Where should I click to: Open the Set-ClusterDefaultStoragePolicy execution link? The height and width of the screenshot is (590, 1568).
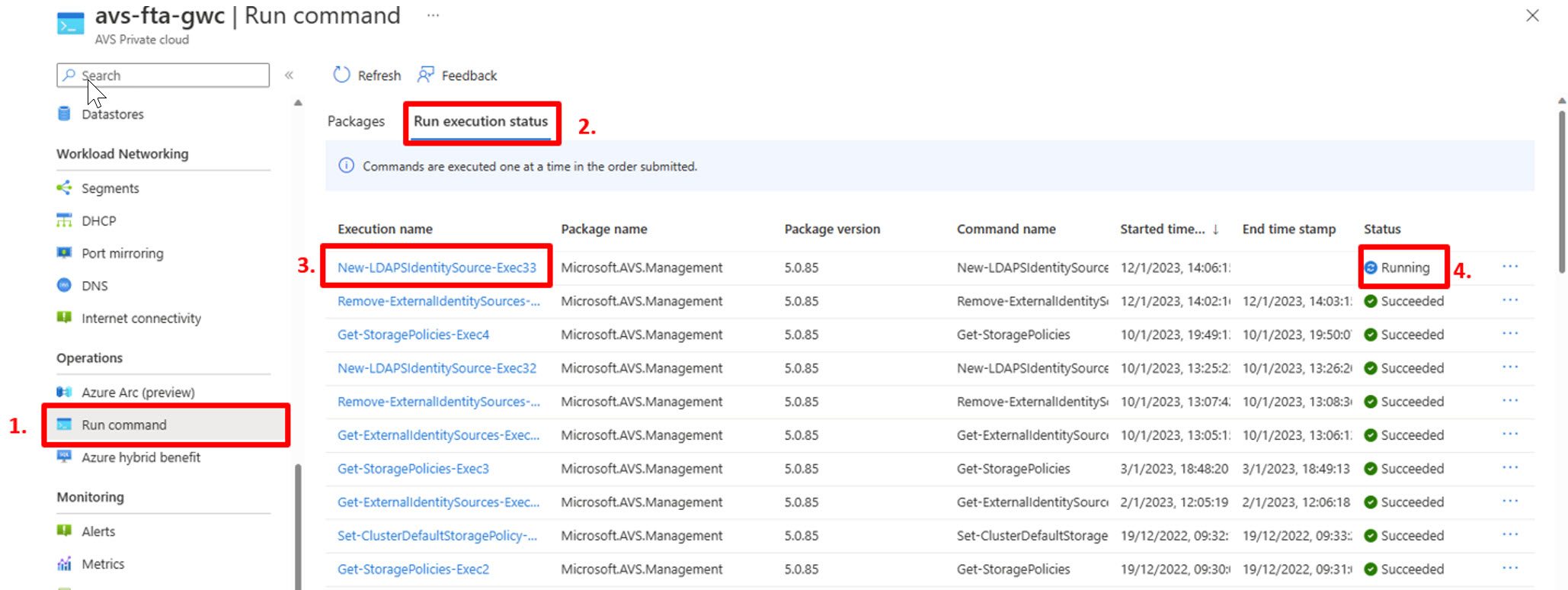pos(437,536)
